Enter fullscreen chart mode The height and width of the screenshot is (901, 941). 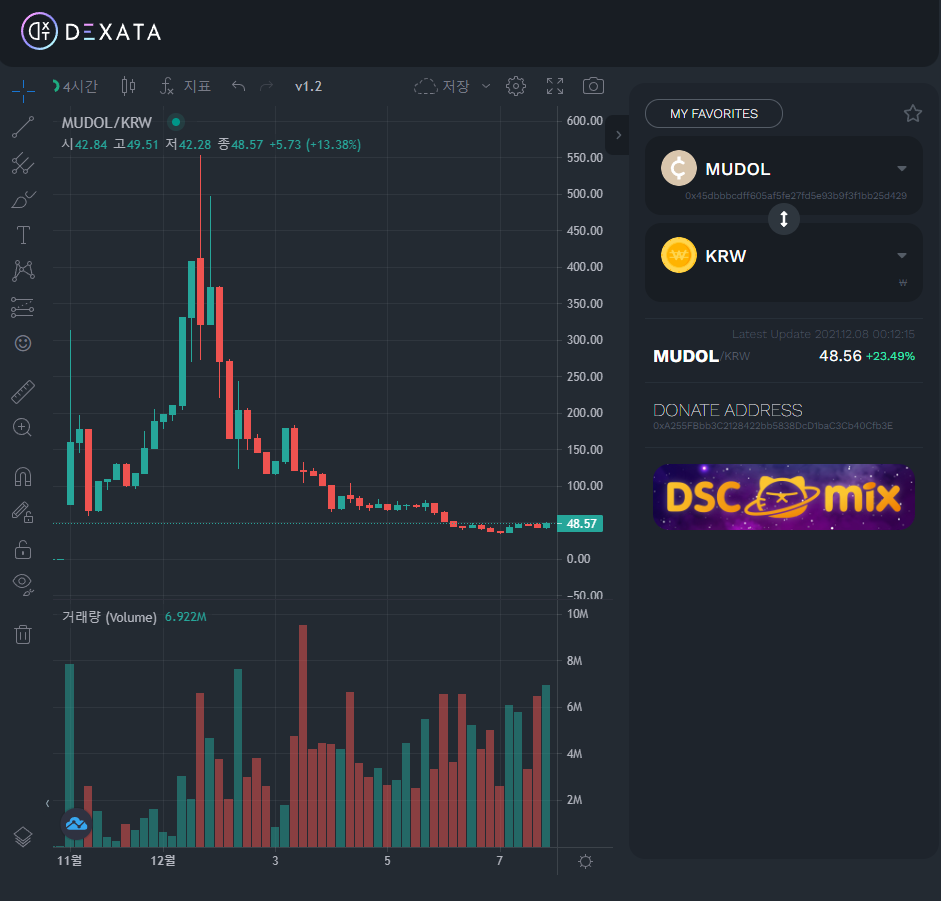point(555,86)
